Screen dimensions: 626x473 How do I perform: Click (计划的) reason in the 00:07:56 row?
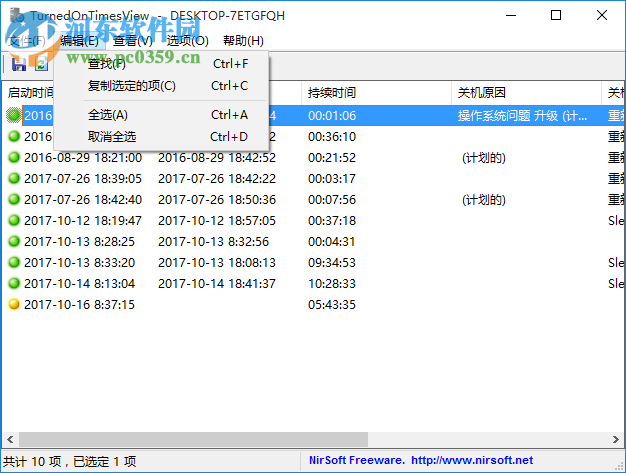(483, 200)
